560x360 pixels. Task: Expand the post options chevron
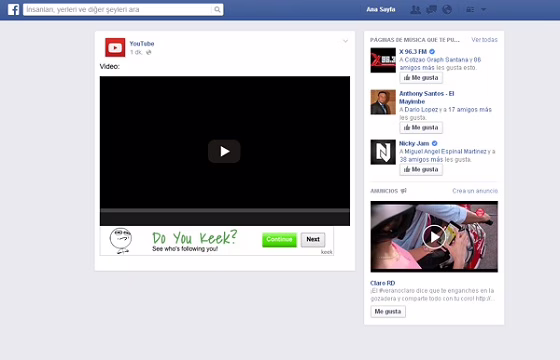pyautogui.click(x=345, y=41)
